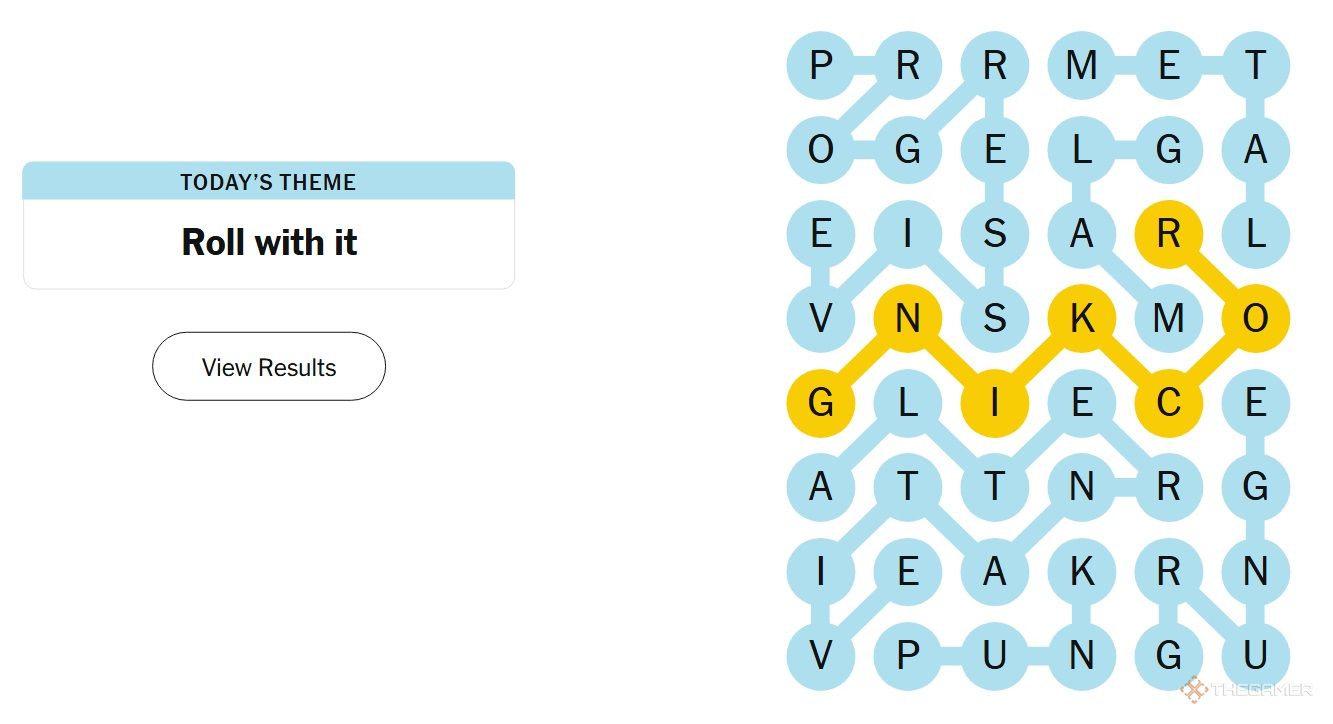Open the View Results button
The image size is (1333, 724).
pos(268,367)
